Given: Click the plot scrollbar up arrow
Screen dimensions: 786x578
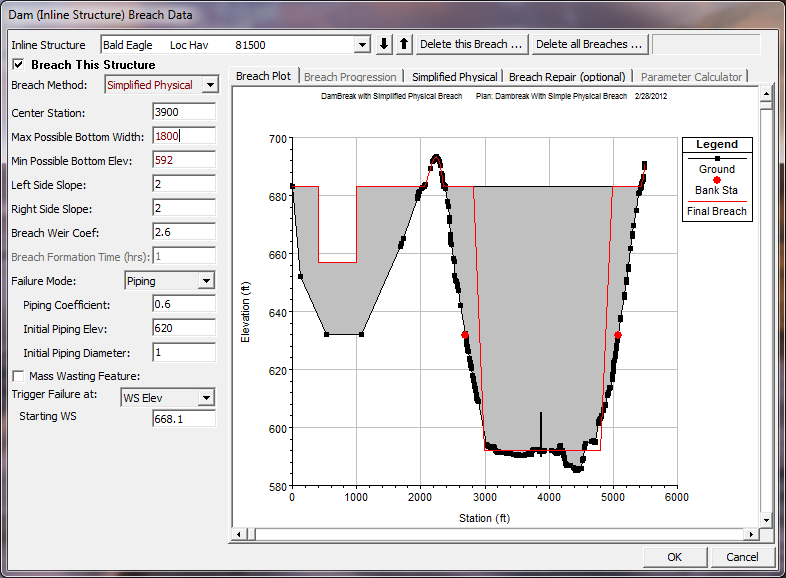Looking at the screenshot, I should click(x=766, y=94).
